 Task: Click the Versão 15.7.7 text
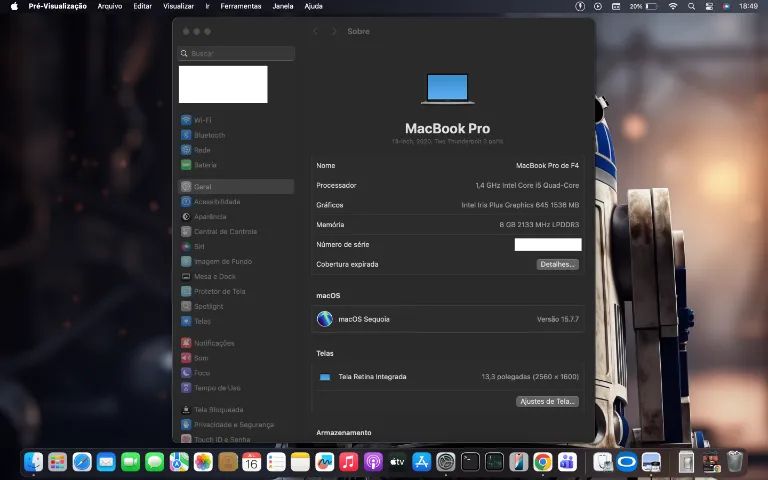[558, 319]
